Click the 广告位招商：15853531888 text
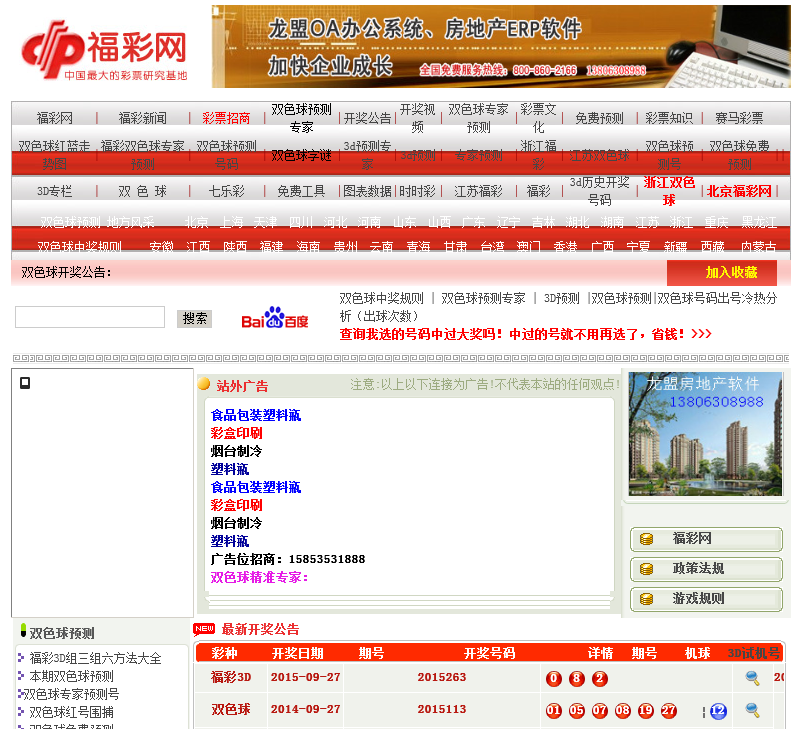This screenshot has height=729, width=802. pos(288,559)
